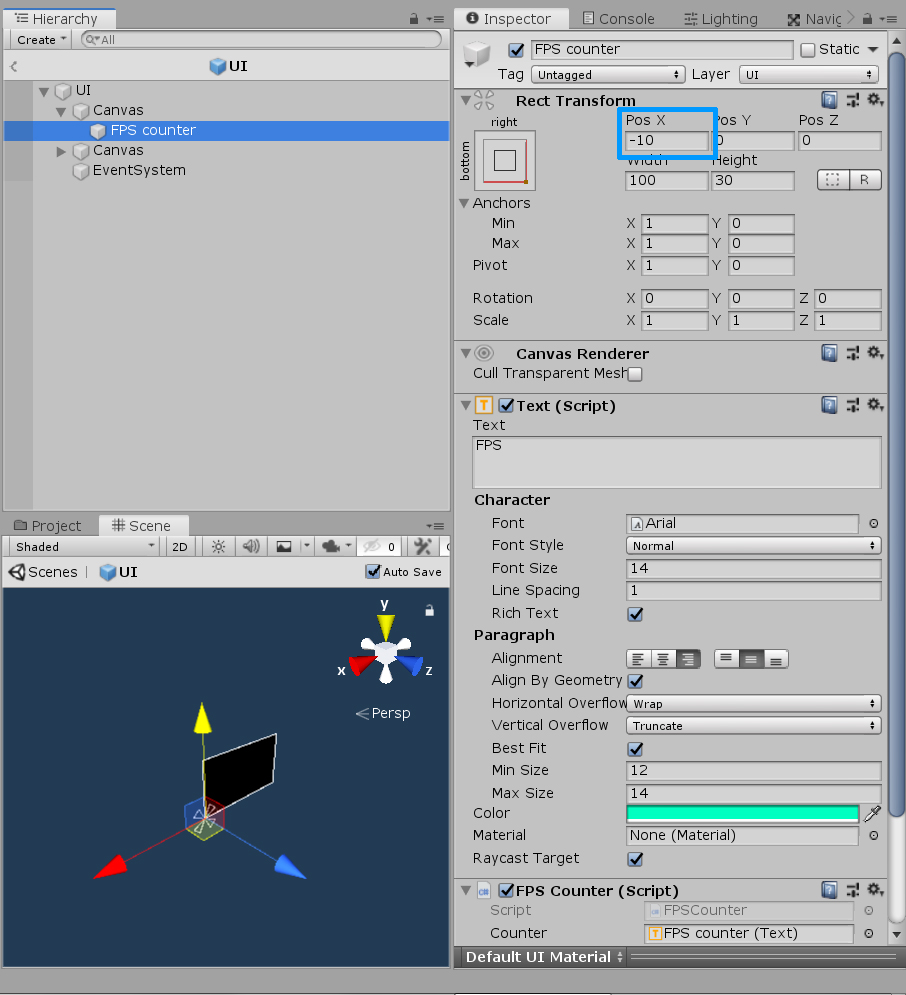
Task: Pick a color with the eyedropper icon
Action: point(872,813)
